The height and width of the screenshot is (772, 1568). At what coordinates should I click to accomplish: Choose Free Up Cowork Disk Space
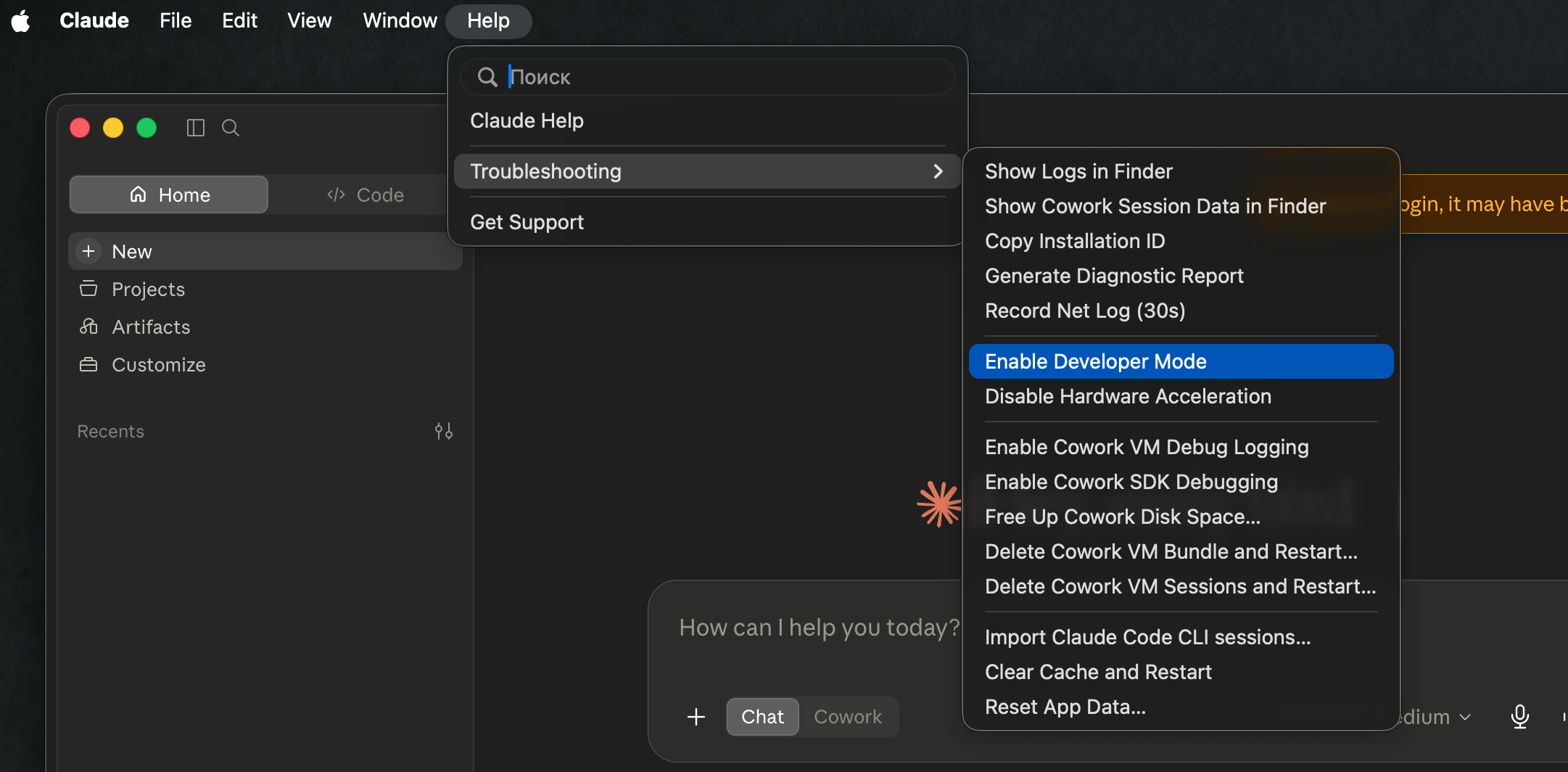1181,517
